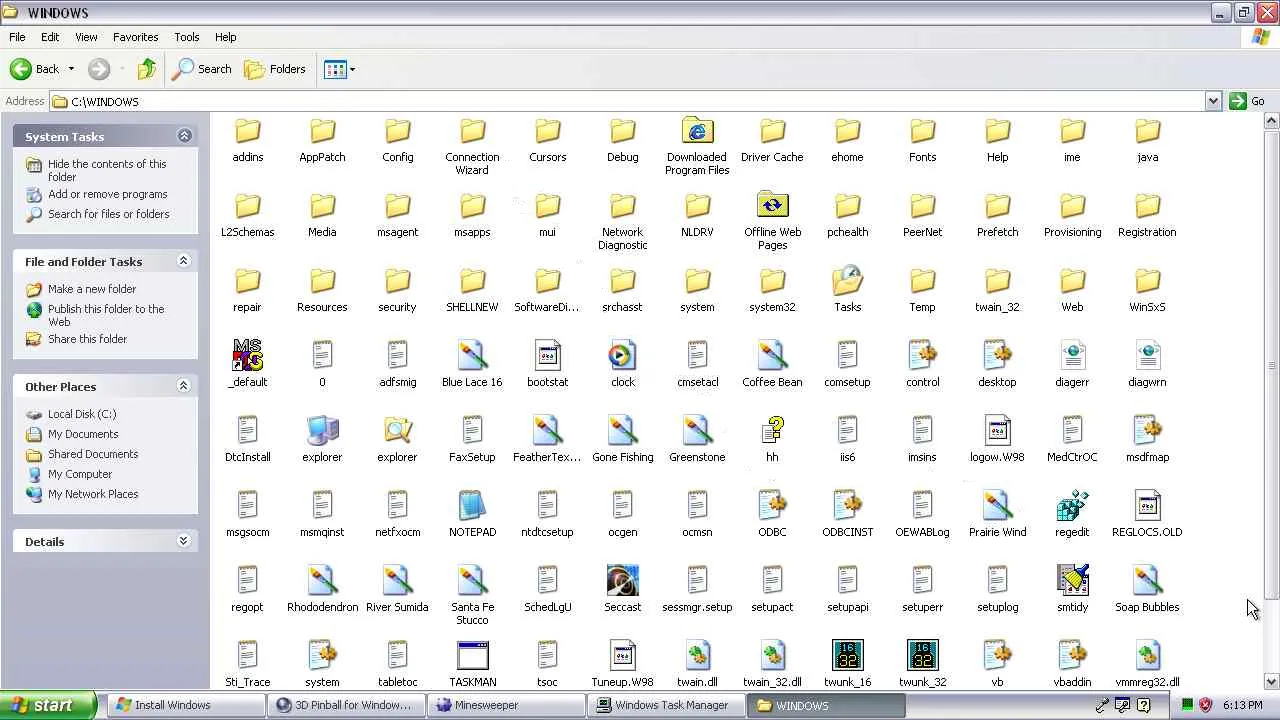Open the Start menu

[48, 705]
